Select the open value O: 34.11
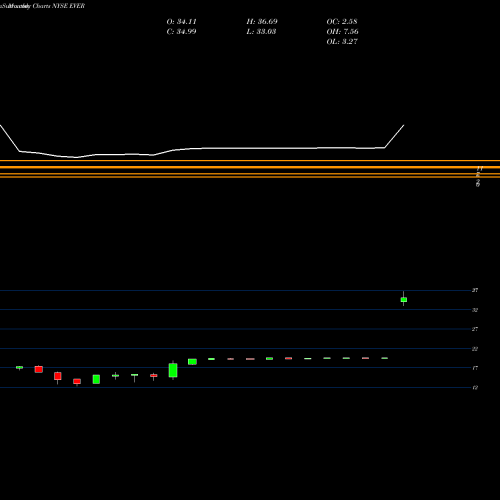500x500 pixels. point(181,22)
